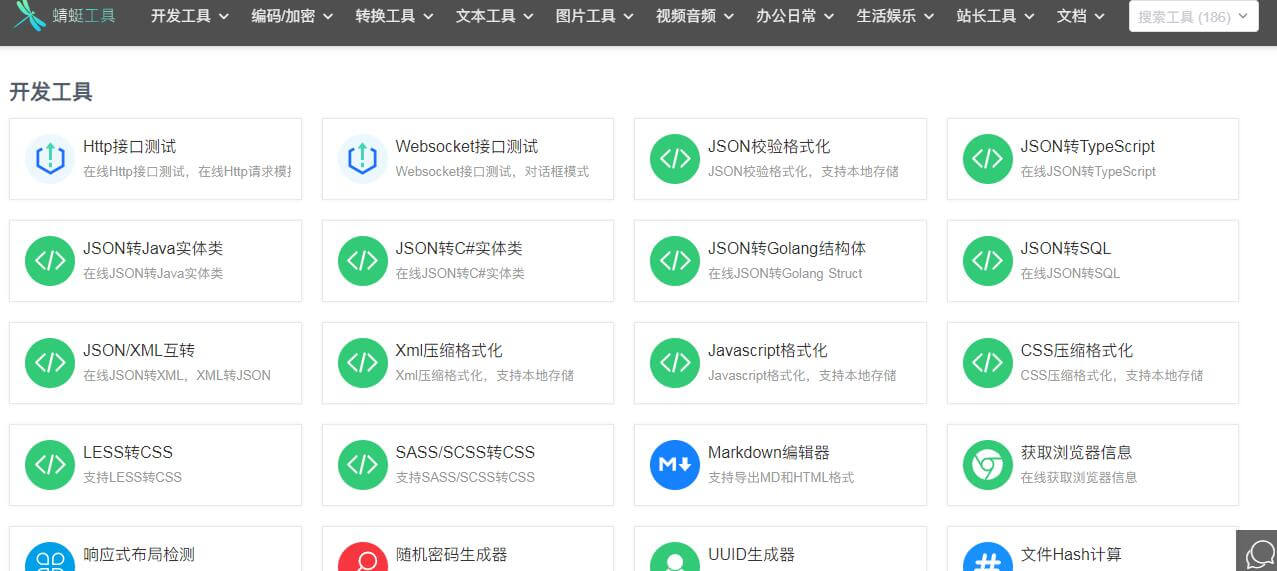This screenshot has height=571, width=1277.
Task: Click the Http接口测试 shield icon
Action: point(50,159)
